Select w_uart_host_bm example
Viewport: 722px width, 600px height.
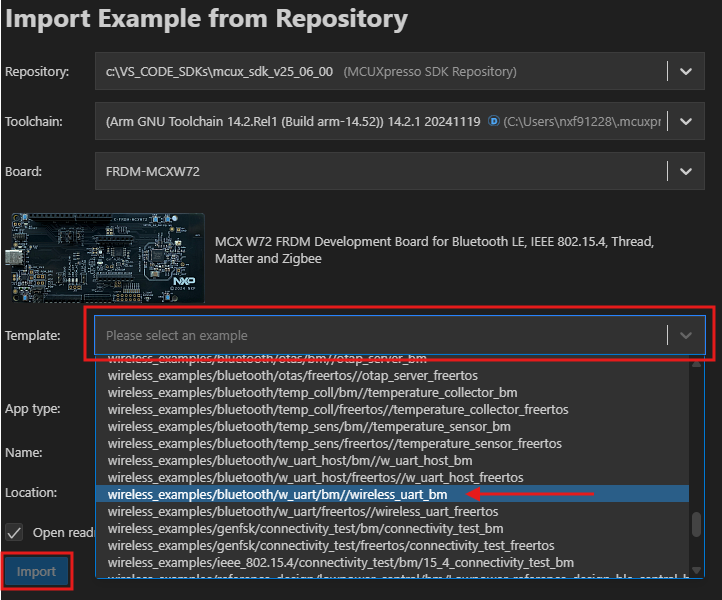(392, 461)
